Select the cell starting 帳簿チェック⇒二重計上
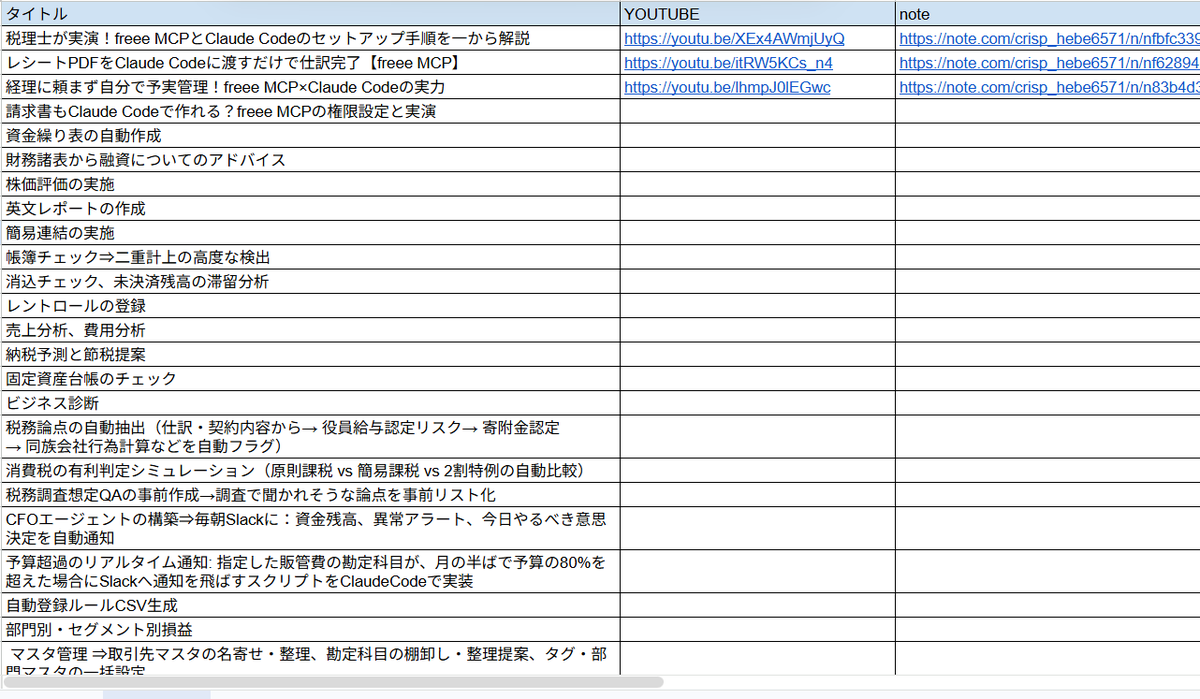 (x=310, y=258)
